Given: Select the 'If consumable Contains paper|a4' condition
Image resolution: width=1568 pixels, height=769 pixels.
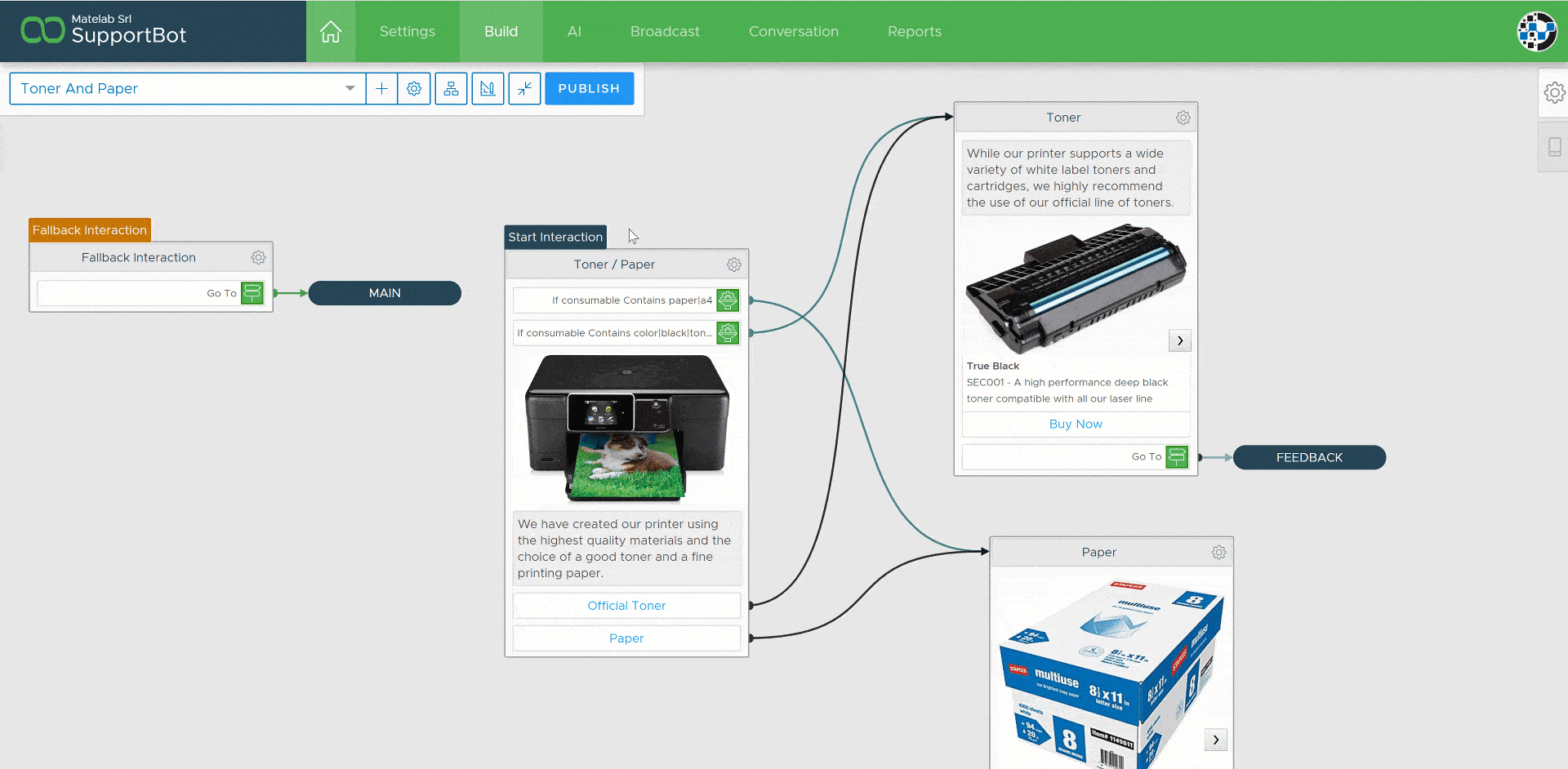Looking at the screenshot, I should click(626, 300).
